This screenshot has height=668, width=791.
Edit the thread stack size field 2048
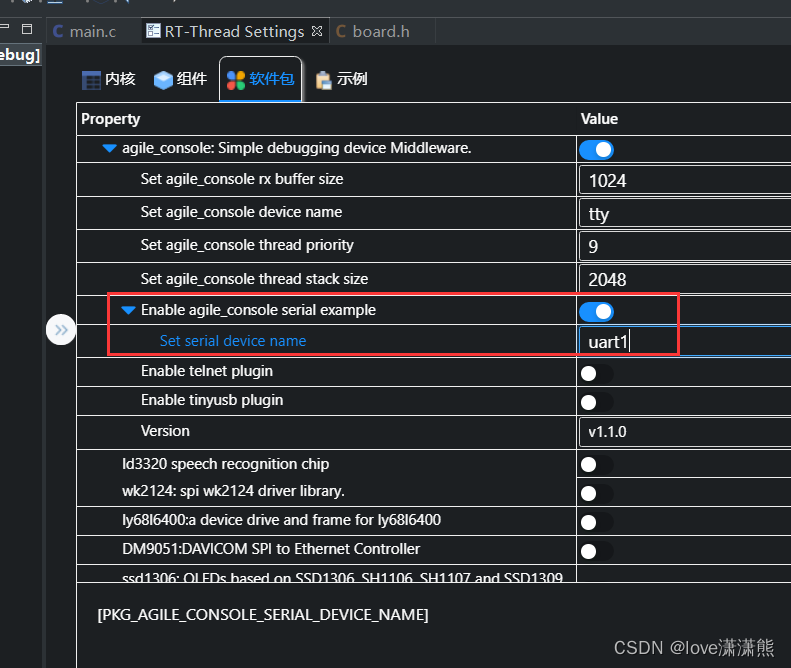point(685,279)
